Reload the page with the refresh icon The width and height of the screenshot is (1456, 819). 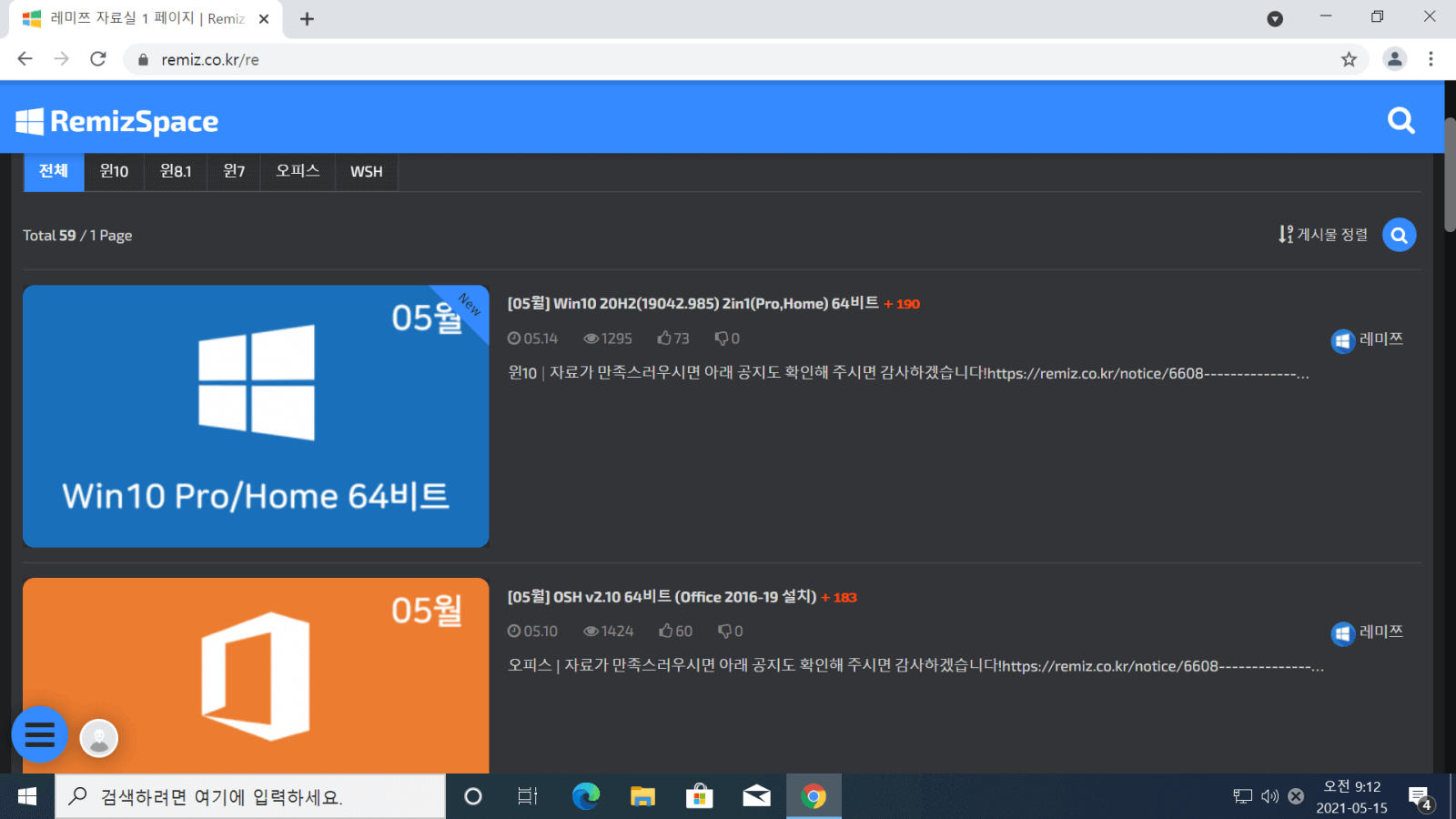click(98, 59)
